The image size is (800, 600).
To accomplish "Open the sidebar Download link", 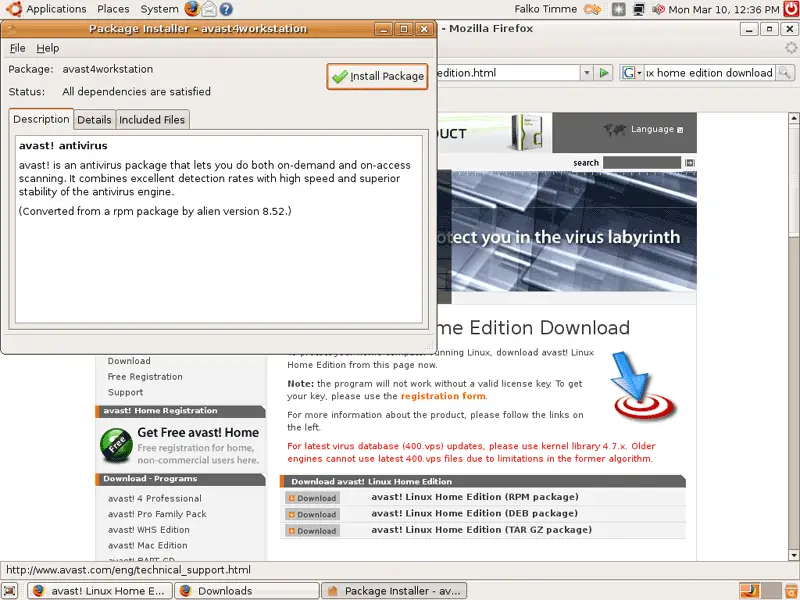I will [x=129, y=361].
